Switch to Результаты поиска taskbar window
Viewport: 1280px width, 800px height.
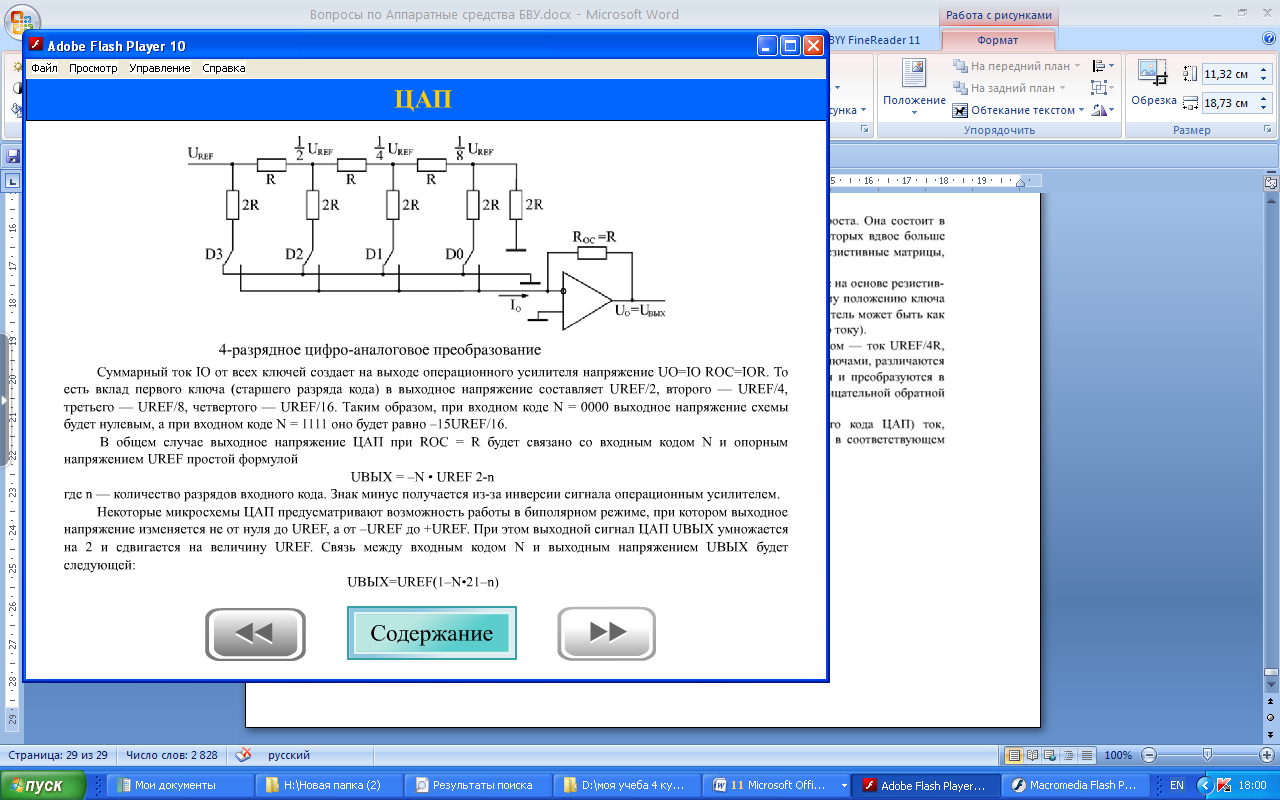477,785
